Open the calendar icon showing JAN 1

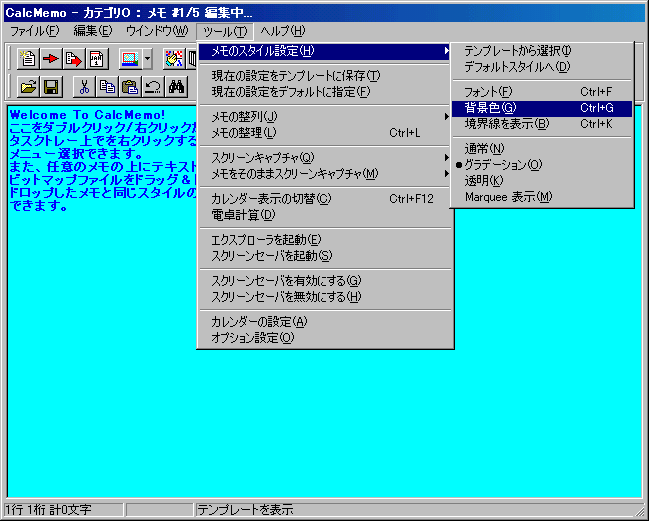tap(97, 59)
